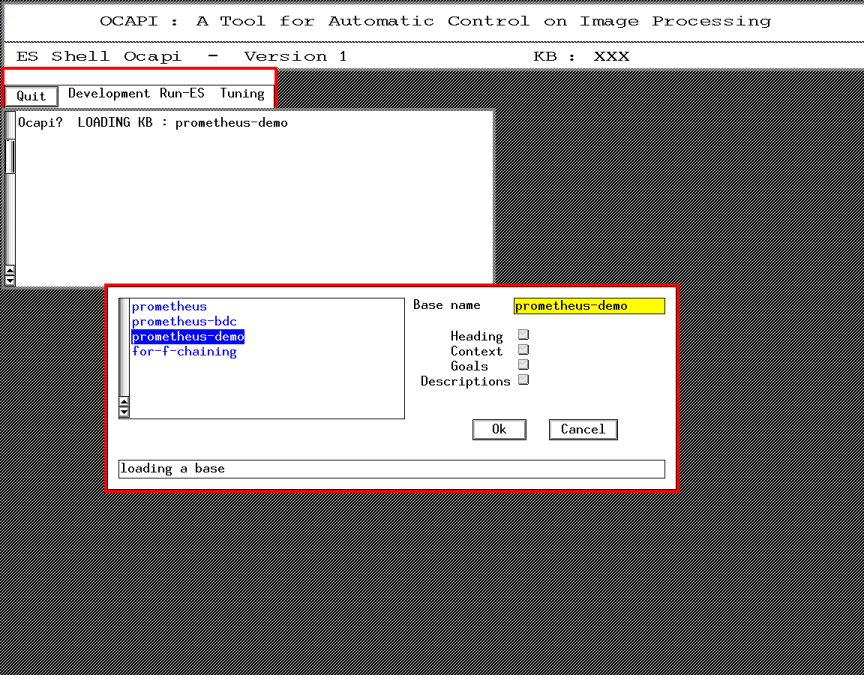Enable the Context checkbox
This screenshot has width=864, height=675.
[523, 349]
